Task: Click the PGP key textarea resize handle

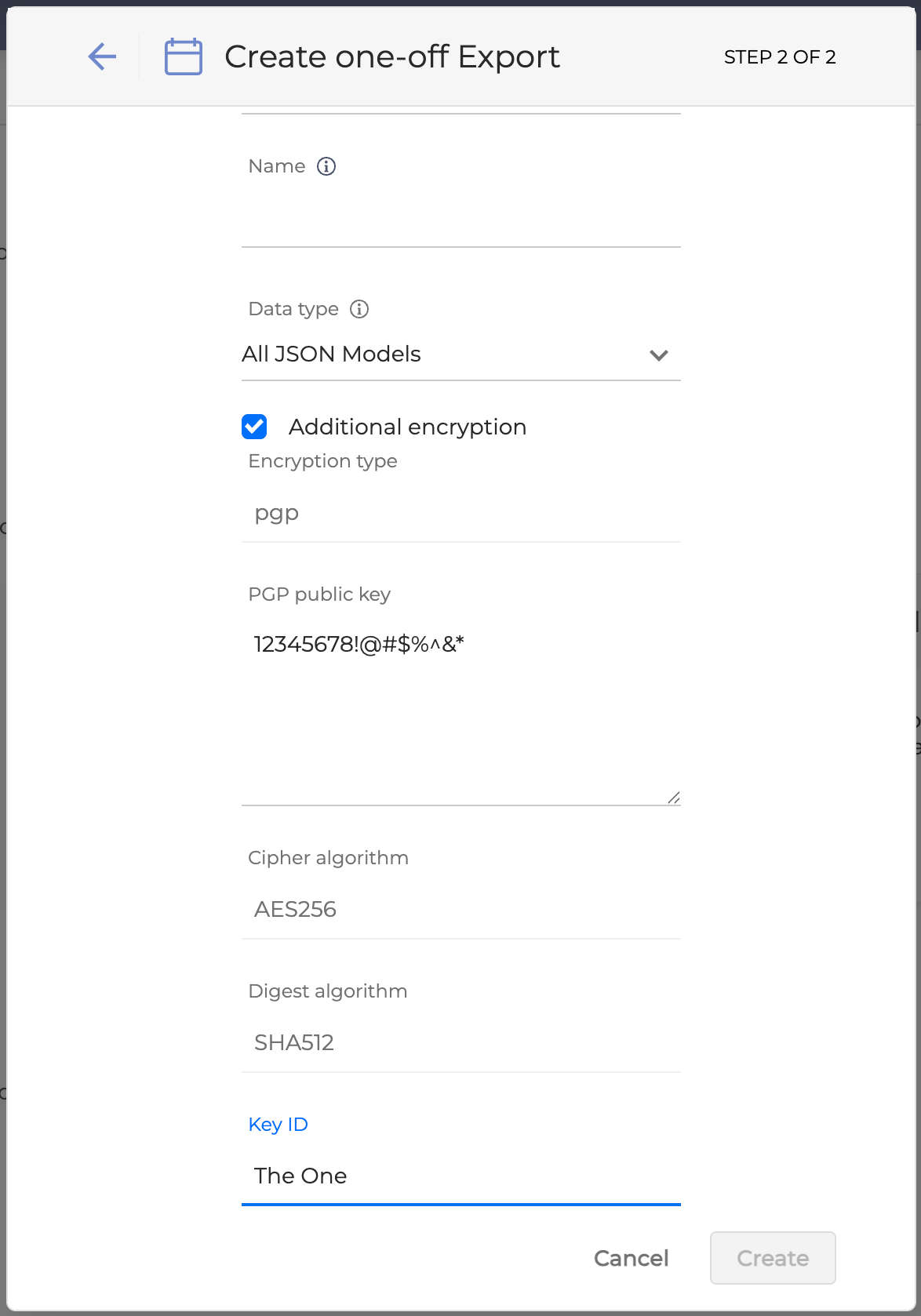Action: pyautogui.click(x=674, y=798)
